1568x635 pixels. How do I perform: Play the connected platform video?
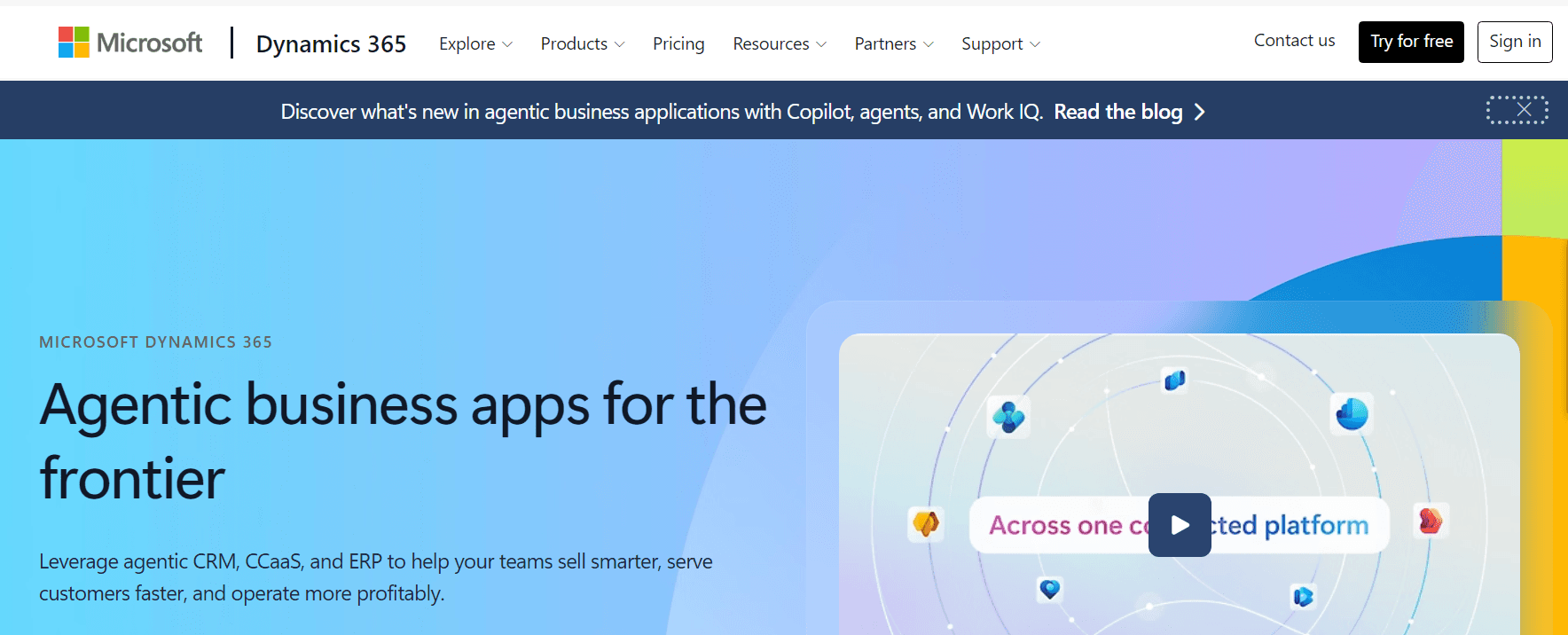1180,525
